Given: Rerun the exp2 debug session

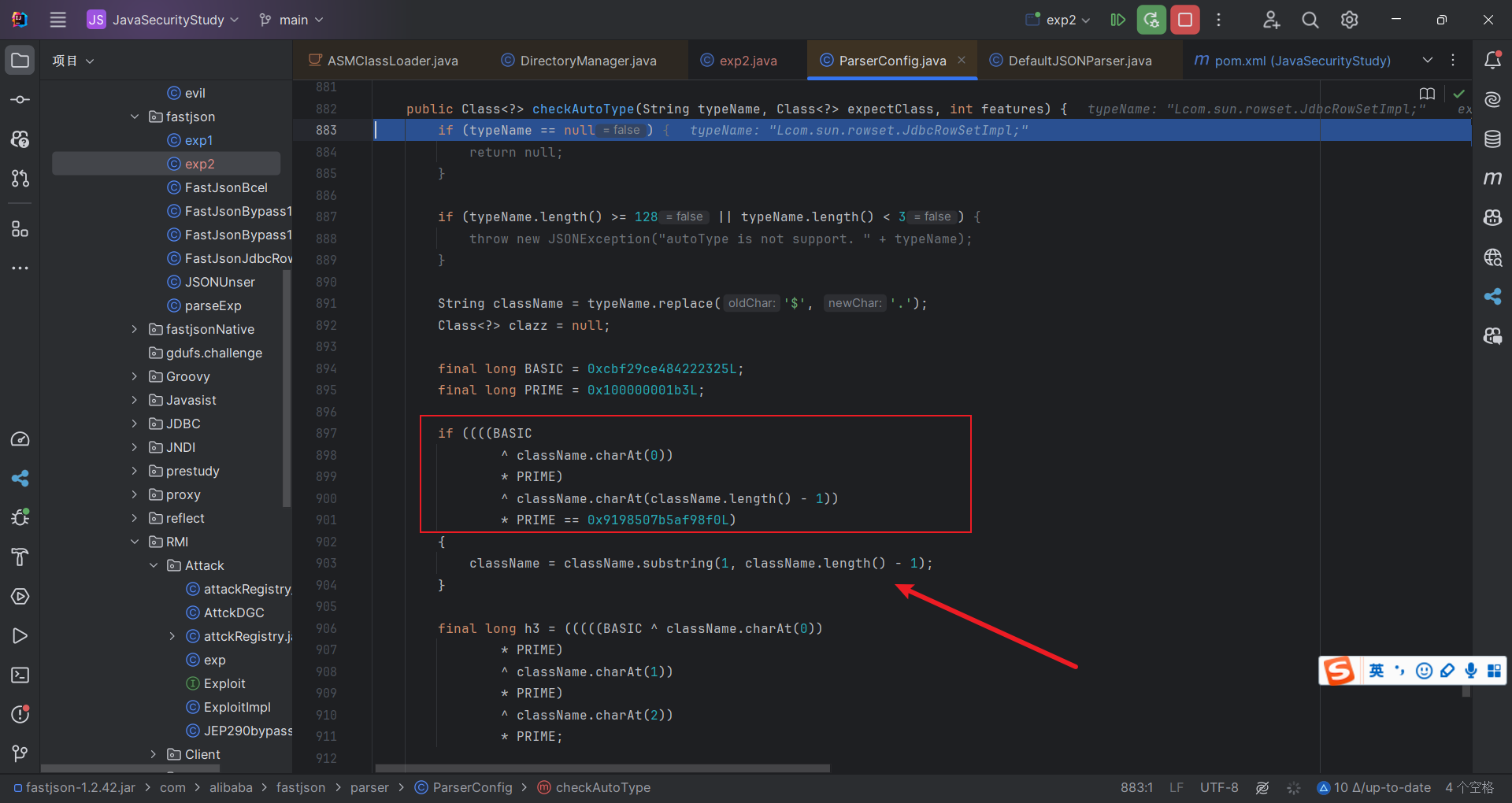Looking at the screenshot, I should (1151, 20).
